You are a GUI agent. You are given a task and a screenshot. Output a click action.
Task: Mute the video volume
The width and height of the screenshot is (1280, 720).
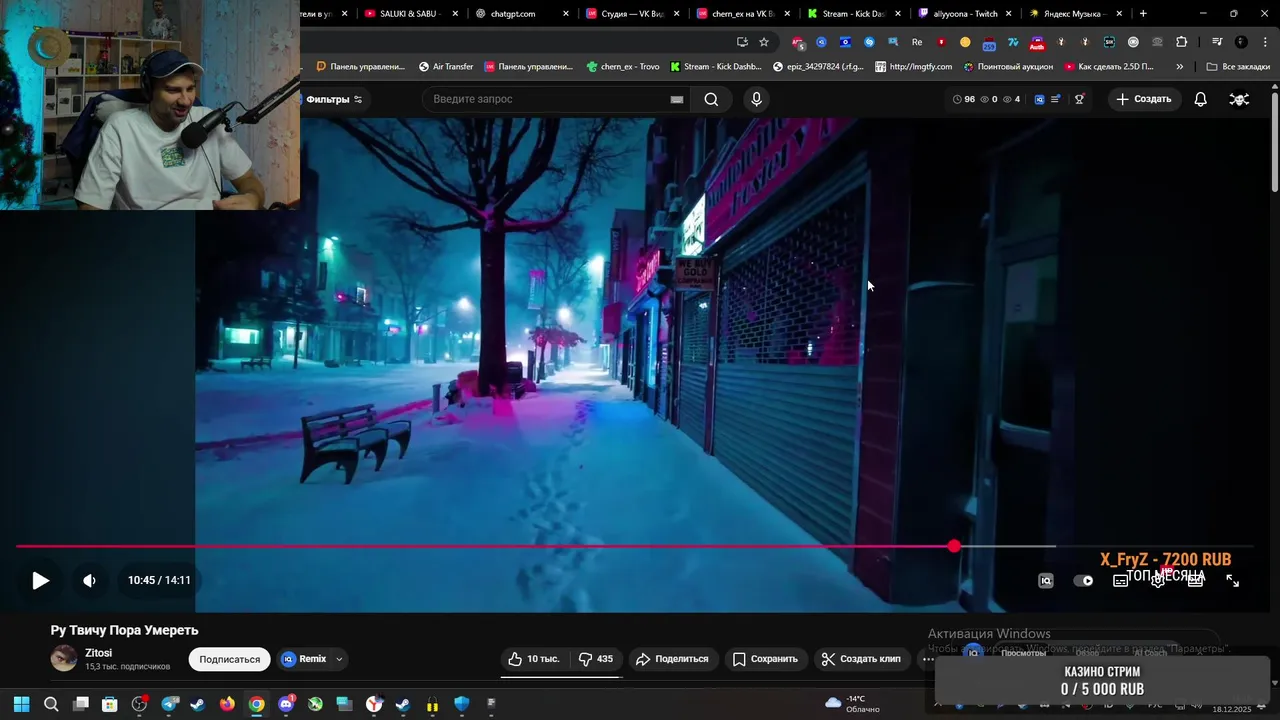pyautogui.click(x=89, y=581)
